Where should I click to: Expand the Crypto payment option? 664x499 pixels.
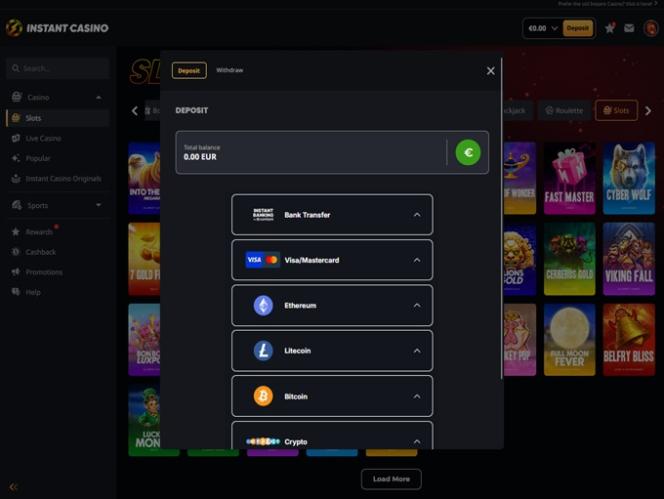point(332,435)
